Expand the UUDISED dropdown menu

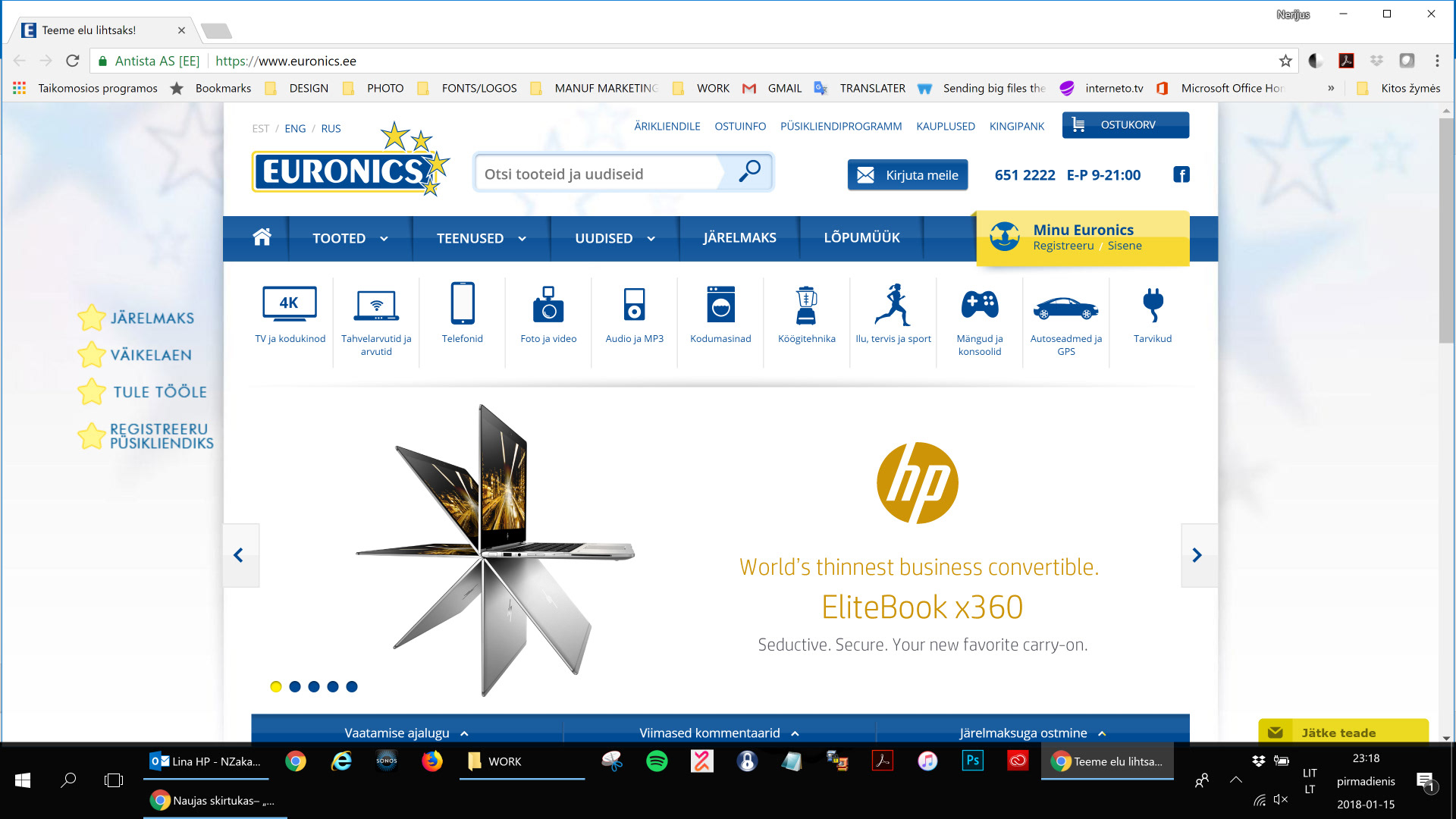[x=615, y=238]
